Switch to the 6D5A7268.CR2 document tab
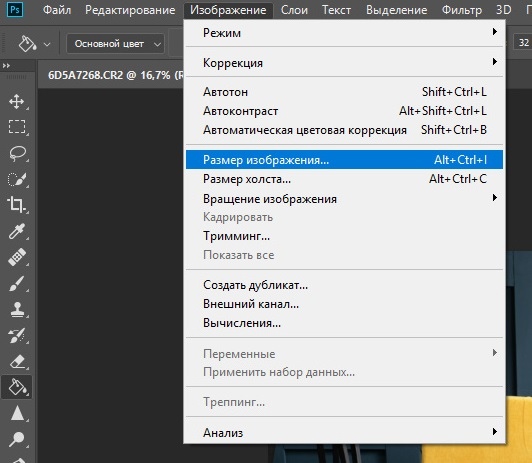 pyautogui.click(x=111, y=75)
